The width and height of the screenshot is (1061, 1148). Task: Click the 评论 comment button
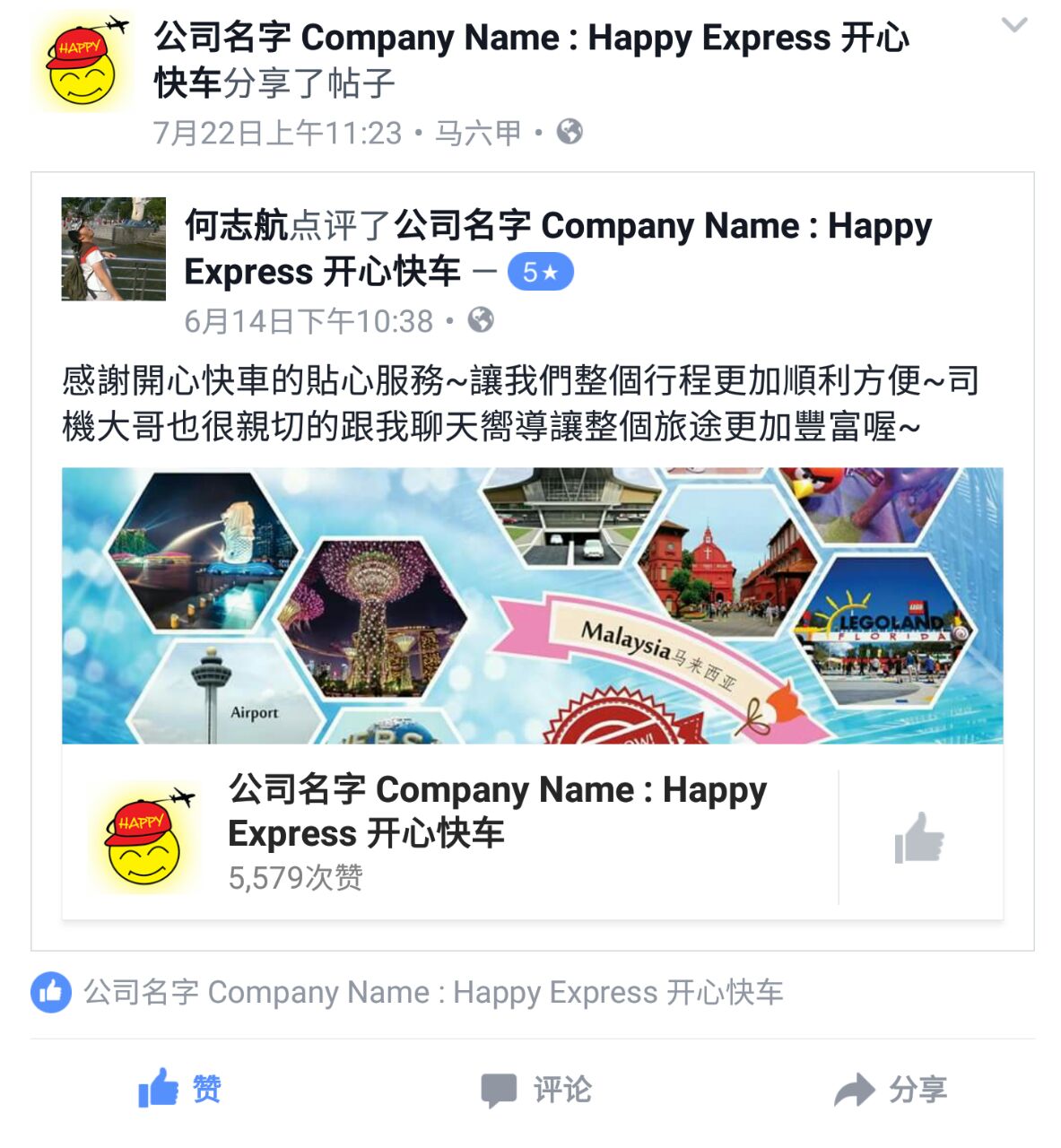pos(535,1090)
